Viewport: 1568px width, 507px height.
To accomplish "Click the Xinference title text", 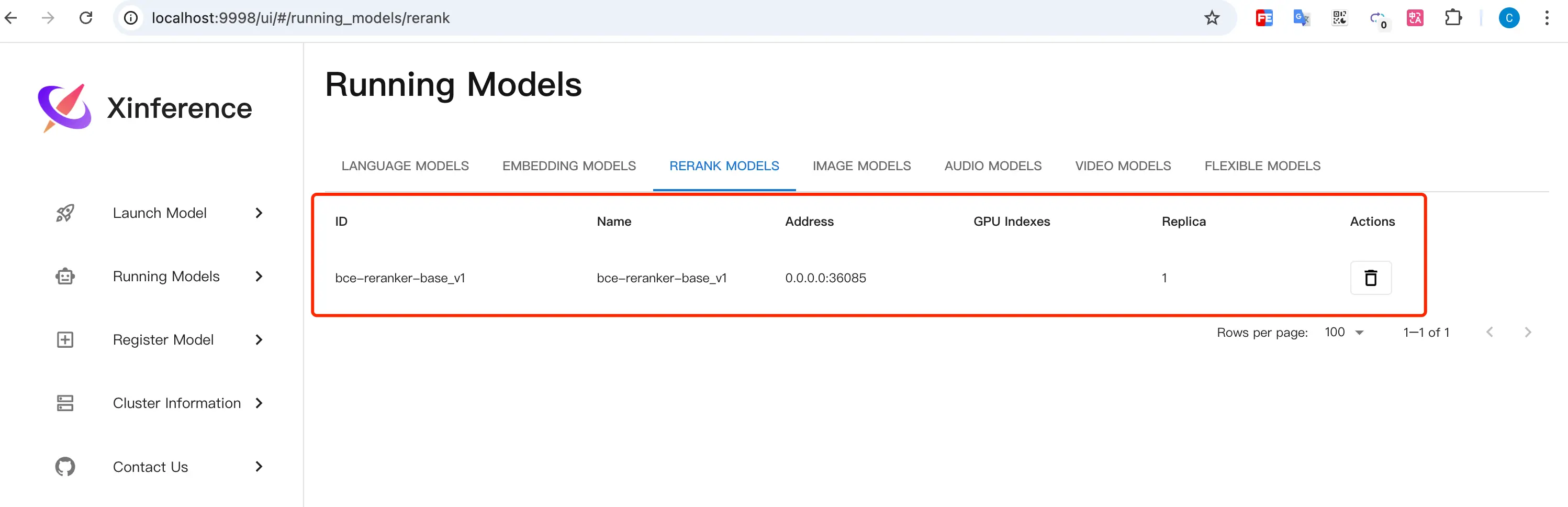I will tap(180, 108).
